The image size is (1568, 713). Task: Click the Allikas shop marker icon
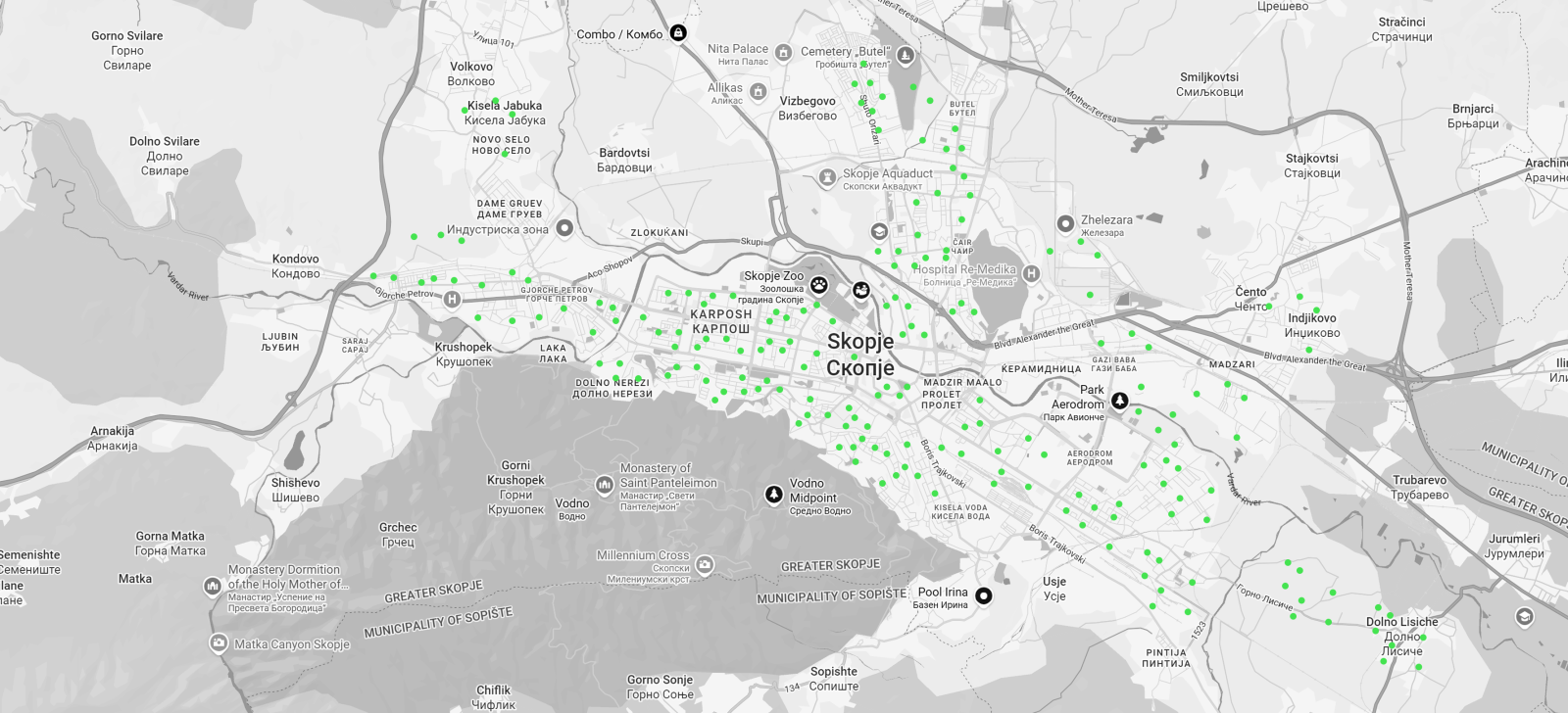click(758, 92)
